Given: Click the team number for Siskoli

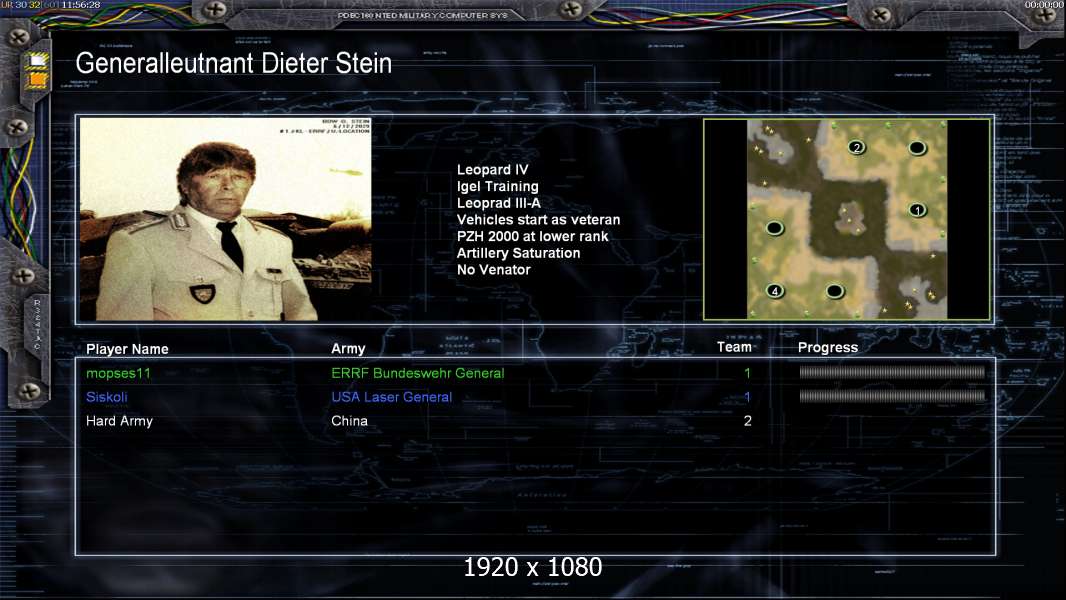Looking at the screenshot, I should [747, 397].
